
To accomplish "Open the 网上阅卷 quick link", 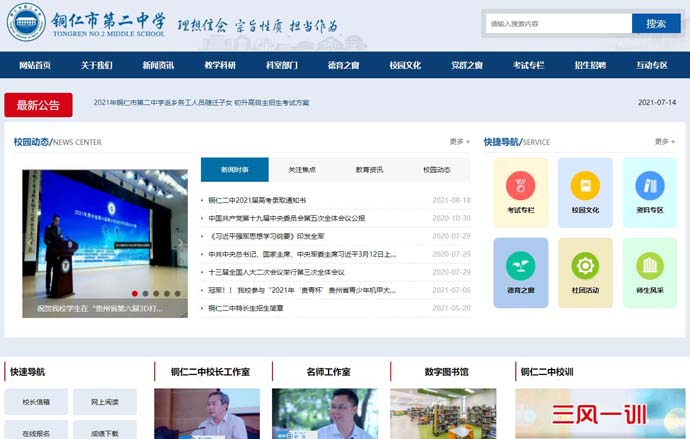I will [105, 402].
